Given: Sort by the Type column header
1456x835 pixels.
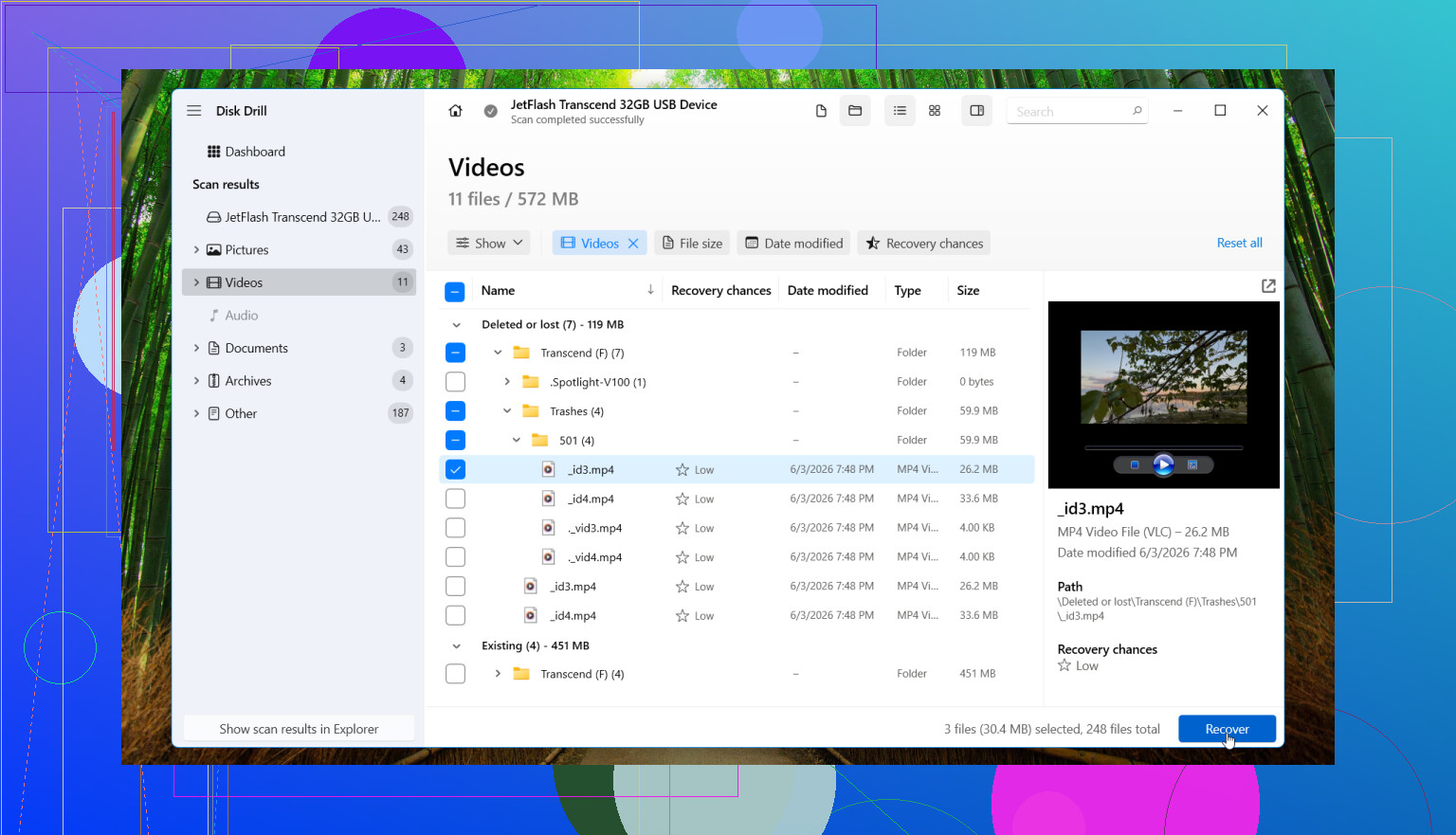Looking at the screenshot, I should point(907,291).
